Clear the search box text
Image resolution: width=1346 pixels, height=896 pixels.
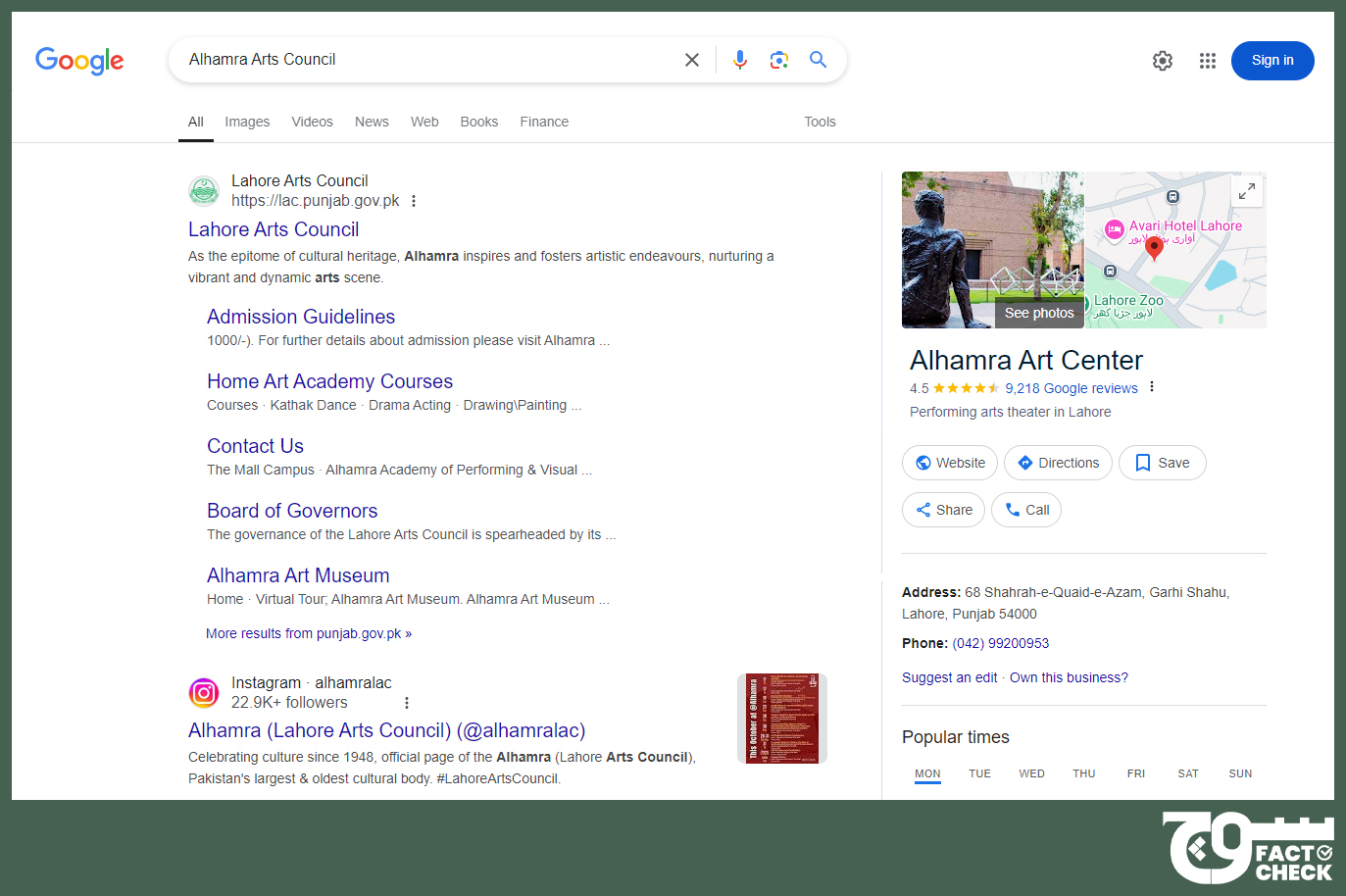pos(692,60)
